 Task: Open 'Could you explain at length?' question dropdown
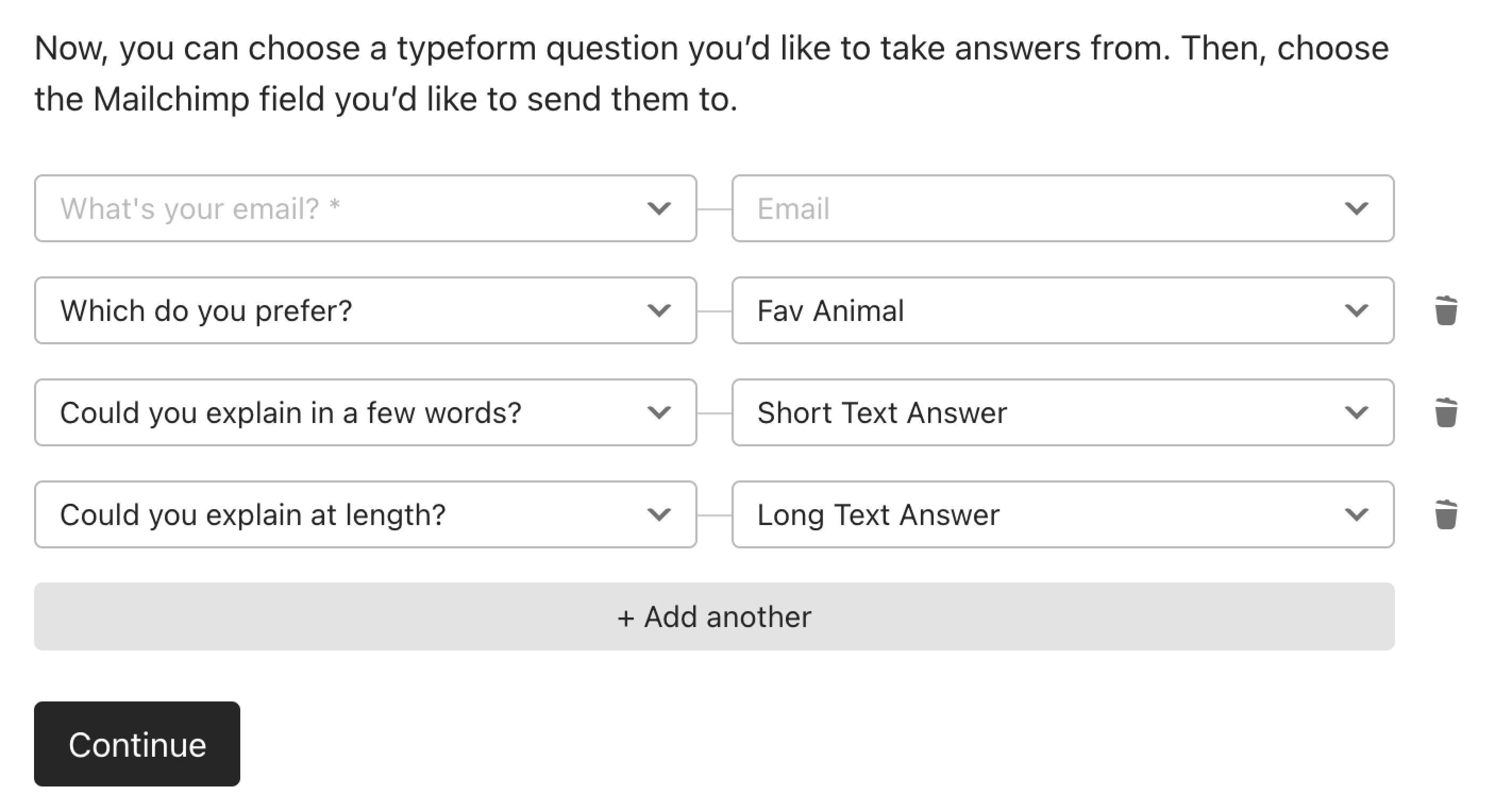(366, 514)
